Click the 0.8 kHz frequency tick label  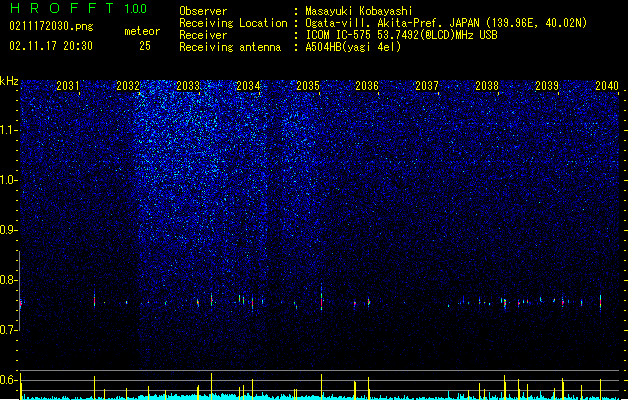click(x=9, y=280)
